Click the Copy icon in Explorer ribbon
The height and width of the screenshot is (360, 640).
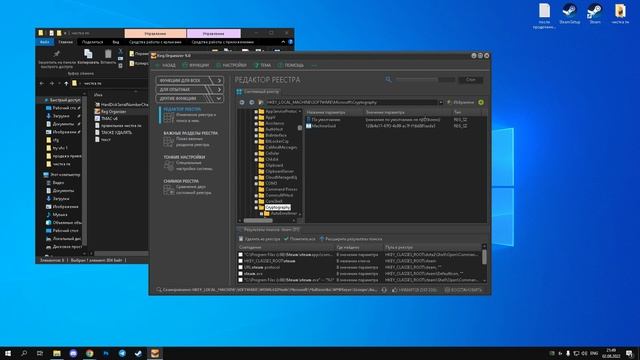(88, 53)
